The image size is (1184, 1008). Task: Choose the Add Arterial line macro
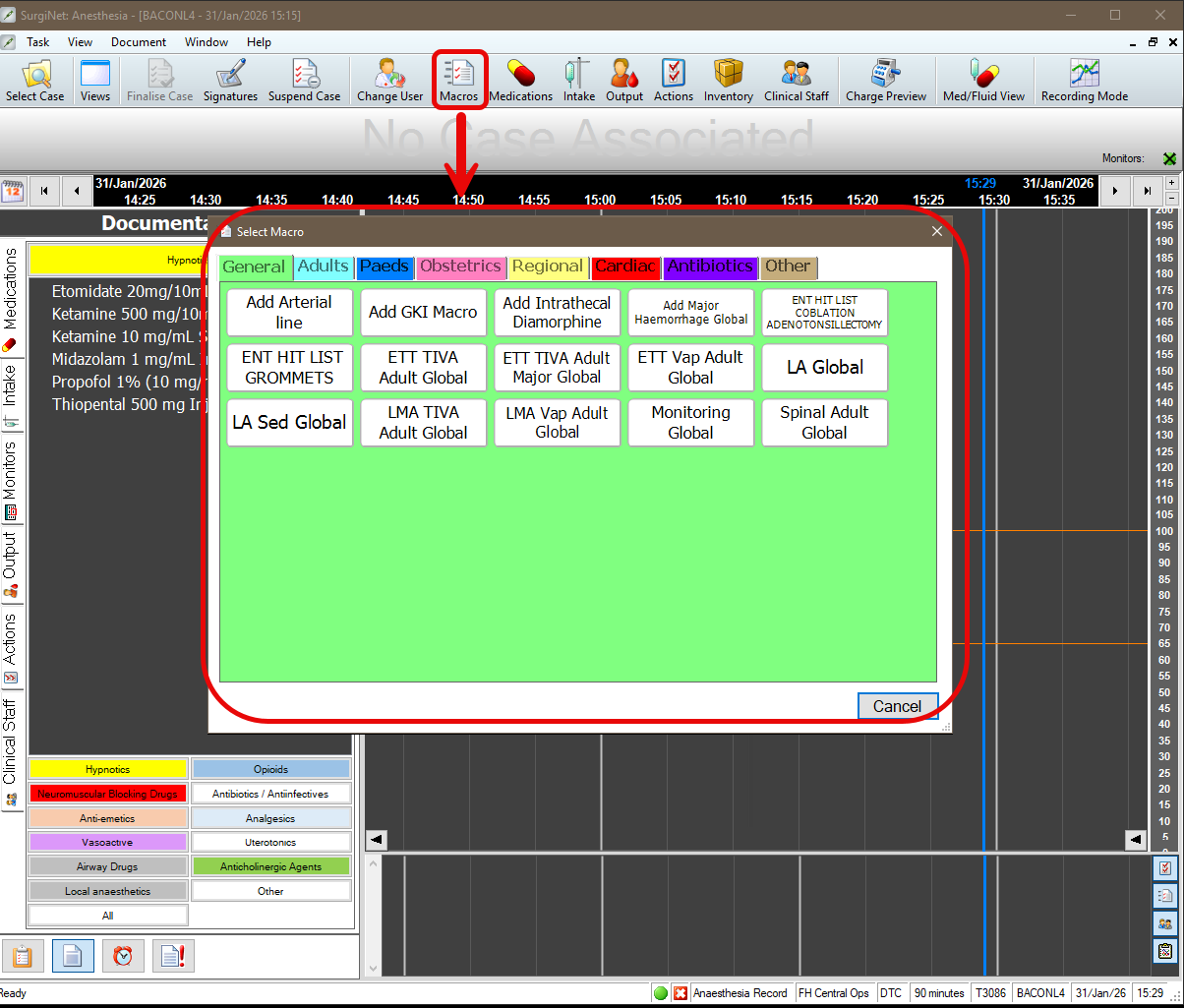point(289,313)
